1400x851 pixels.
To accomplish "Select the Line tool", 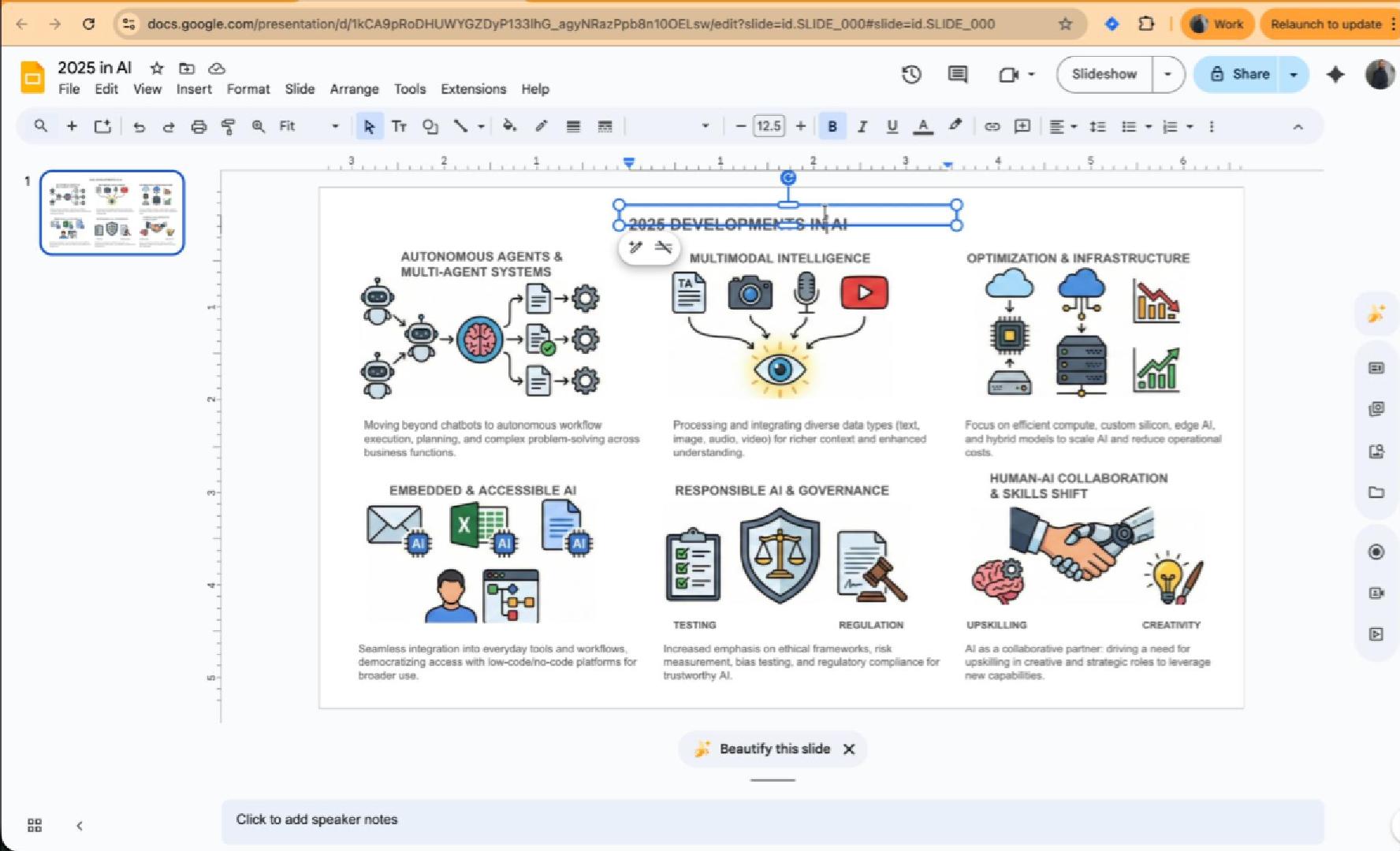I will click(460, 126).
